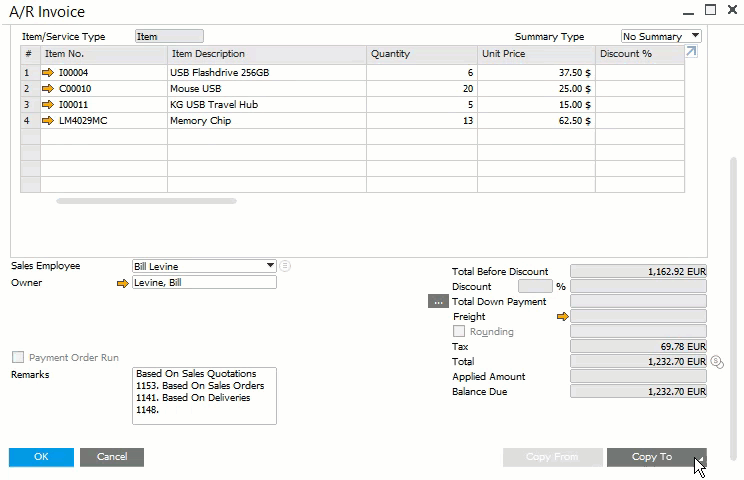
Task: Open Owner link arrow beside Levine, Bill
Action: coord(123,283)
